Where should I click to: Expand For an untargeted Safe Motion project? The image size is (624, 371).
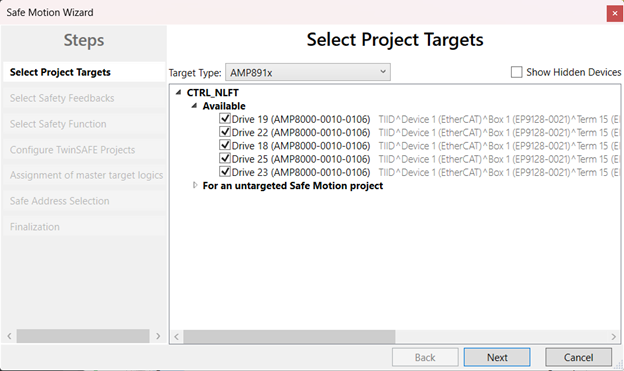pos(195,185)
